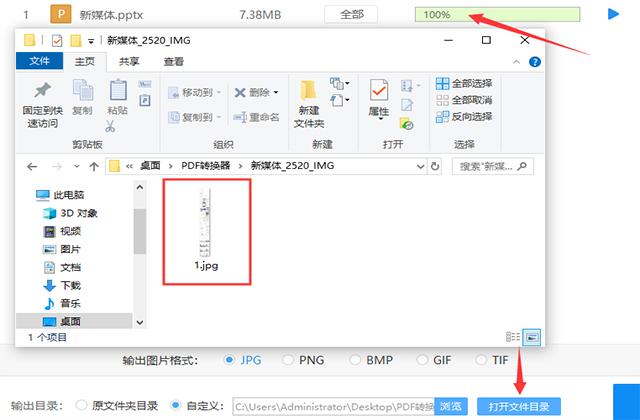This screenshot has height=420, width=640.
Task: Open the new item dropdown
Action: click(x=340, y=83)
